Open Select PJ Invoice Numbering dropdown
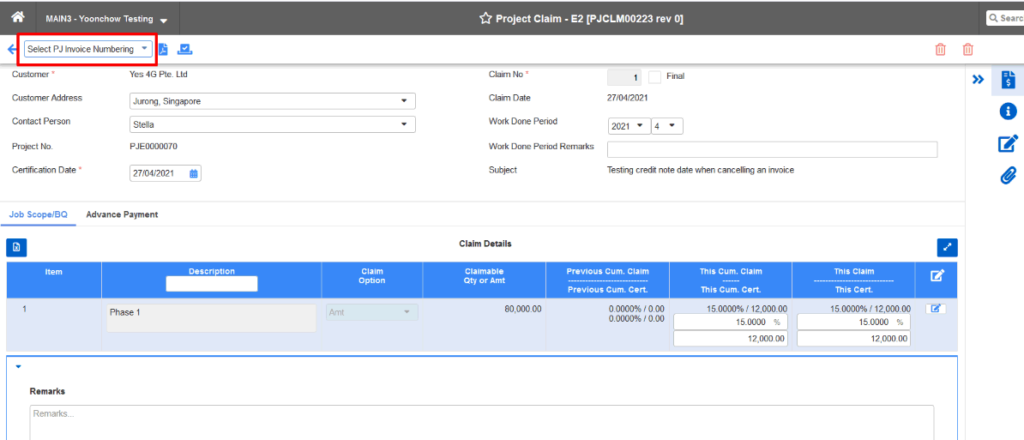This screenshot has height=440, width=1024. click(88, 49)
